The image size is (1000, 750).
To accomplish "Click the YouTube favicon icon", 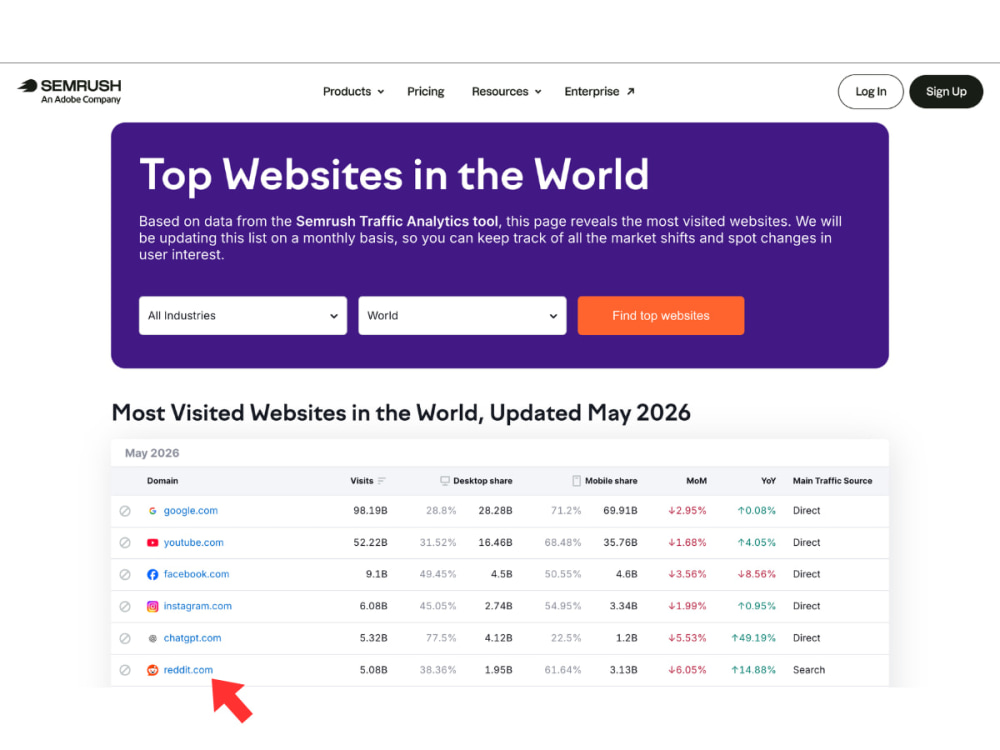I will pos(152,543).
